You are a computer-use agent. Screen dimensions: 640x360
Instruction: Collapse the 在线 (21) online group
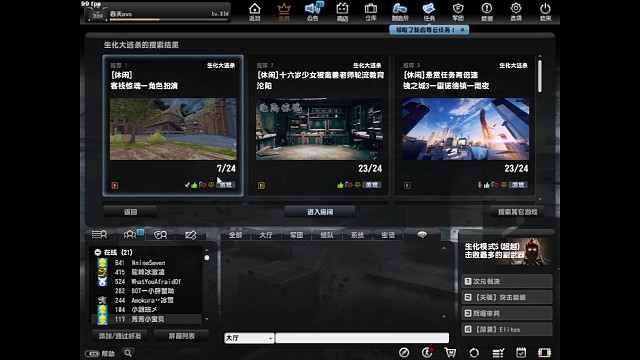point(98,252)
